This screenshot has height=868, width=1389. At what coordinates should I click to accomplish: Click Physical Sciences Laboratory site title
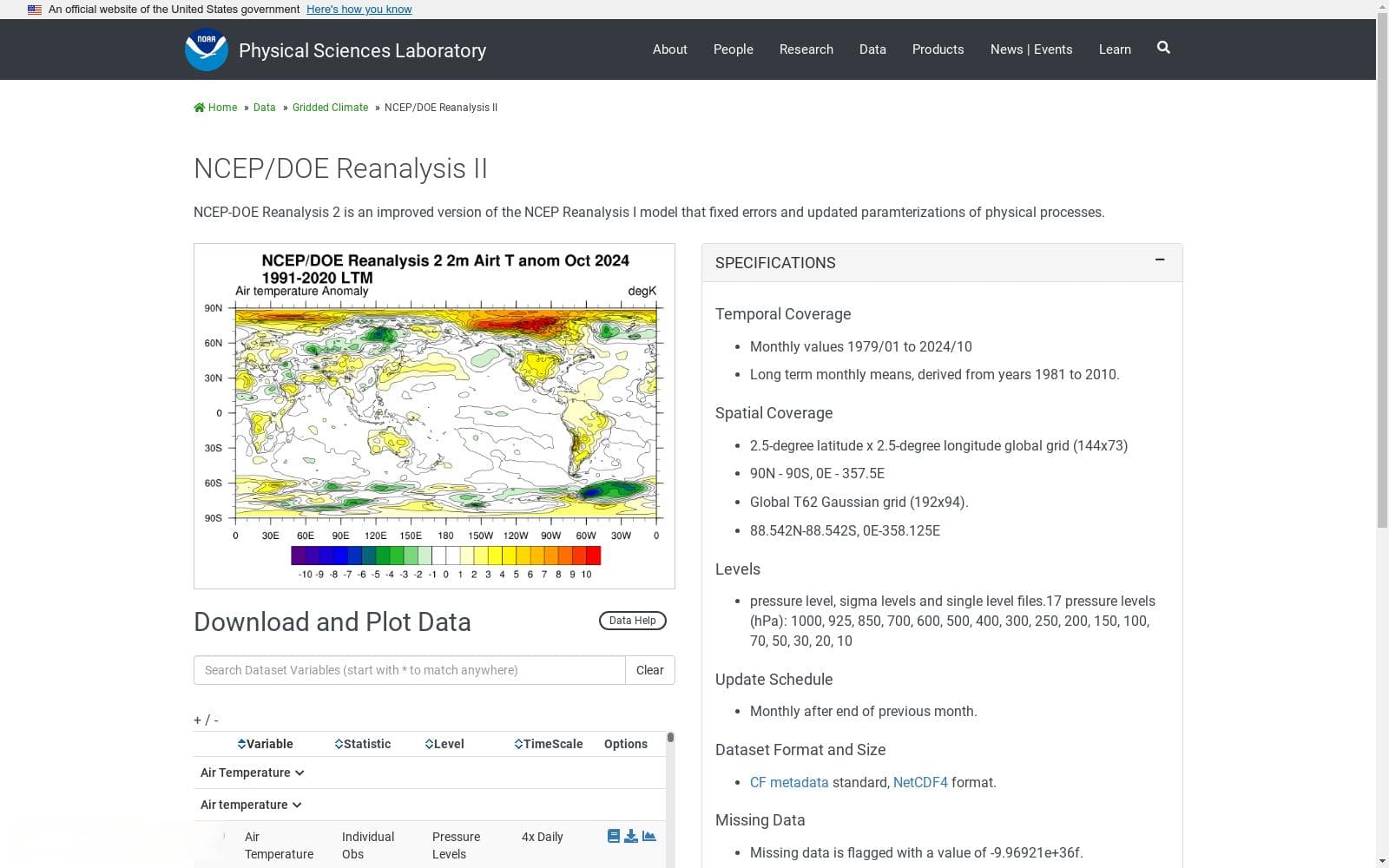(x=362, y=50)
